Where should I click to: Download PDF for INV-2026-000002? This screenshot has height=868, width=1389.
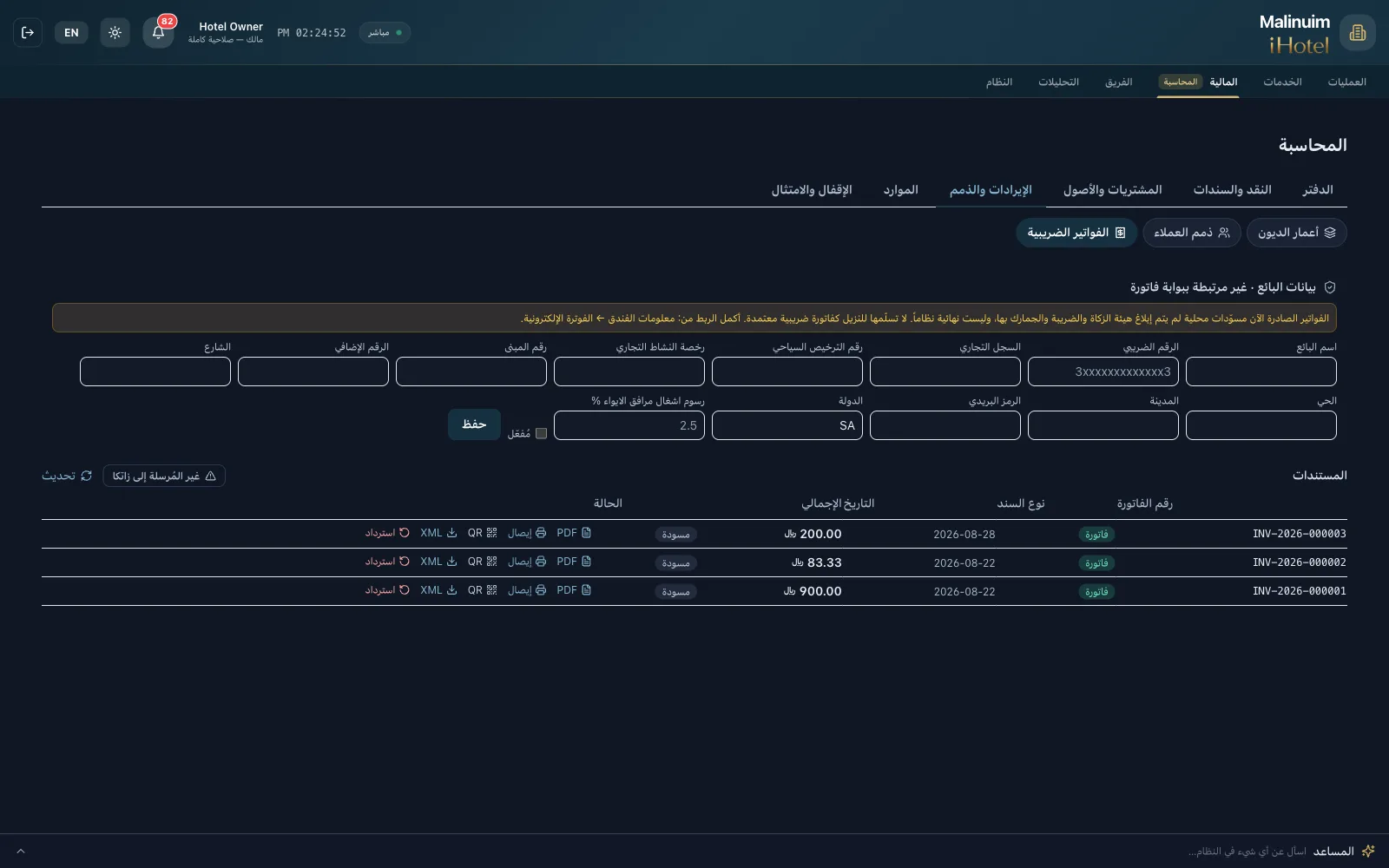(574, 562)
